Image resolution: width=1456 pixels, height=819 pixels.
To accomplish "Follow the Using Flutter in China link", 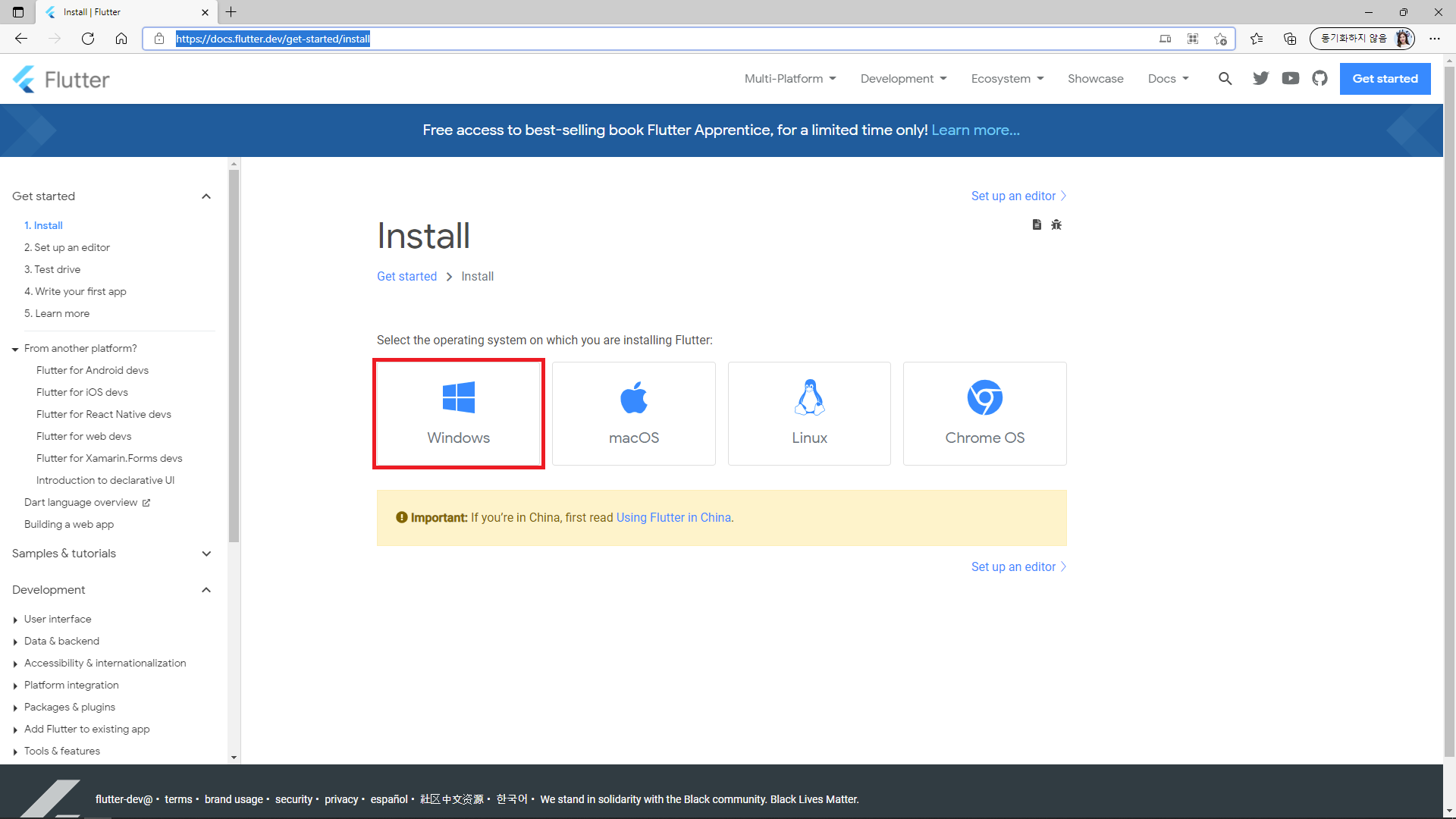I will (673, 518).
